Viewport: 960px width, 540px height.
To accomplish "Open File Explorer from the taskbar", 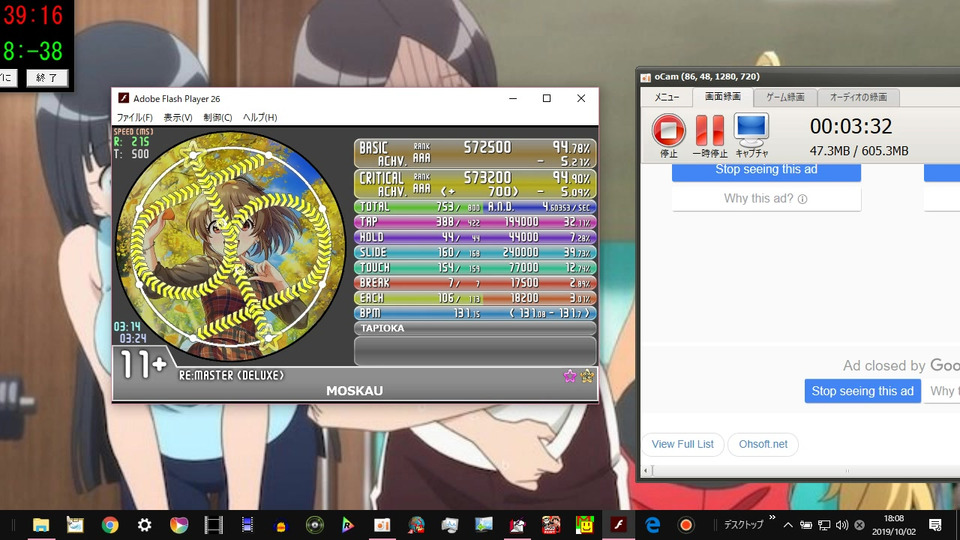I will tap(41, 525).
